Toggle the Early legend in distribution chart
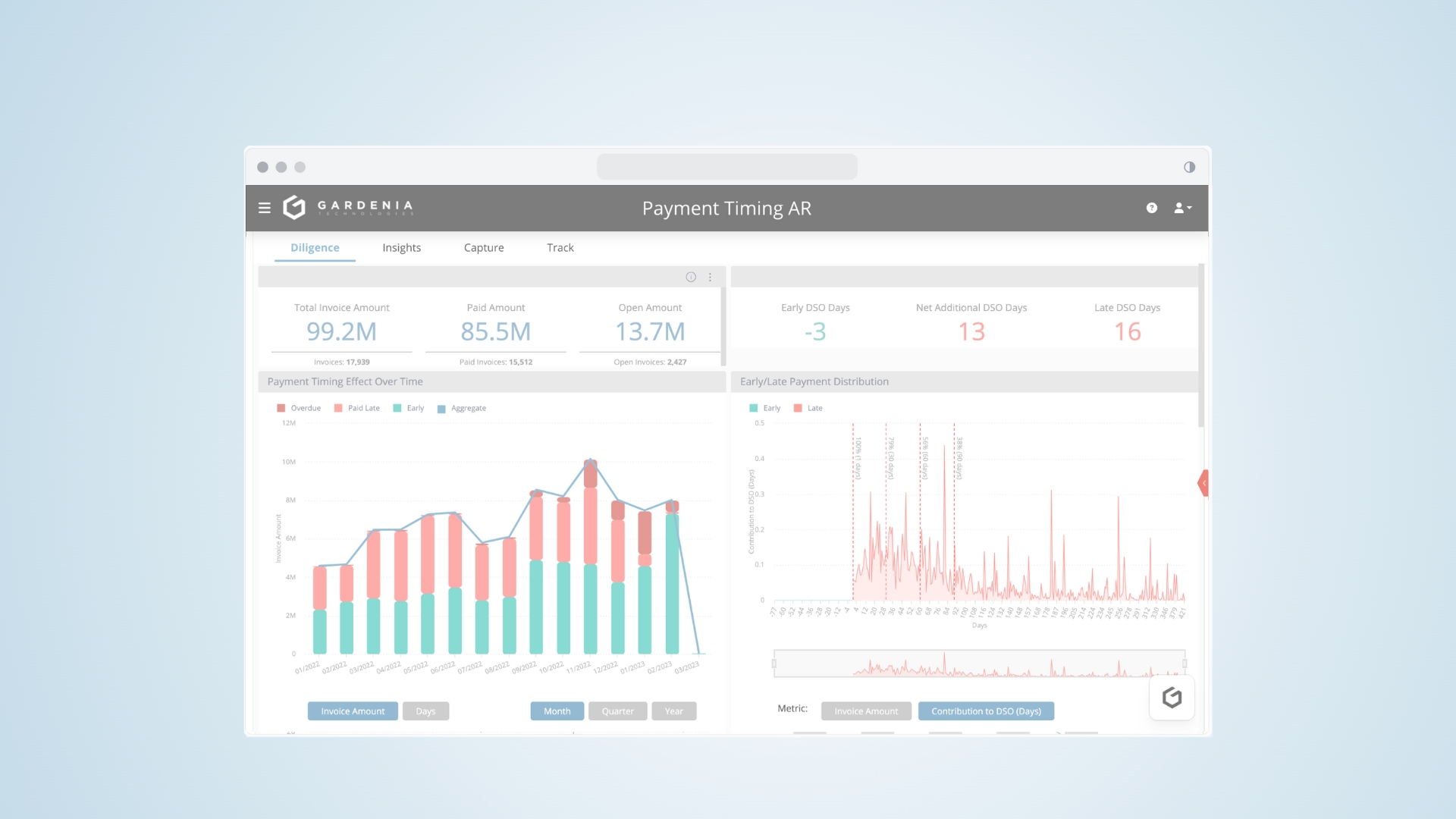The width and height of the screenshot is (1456, 819). click(765, 408)
